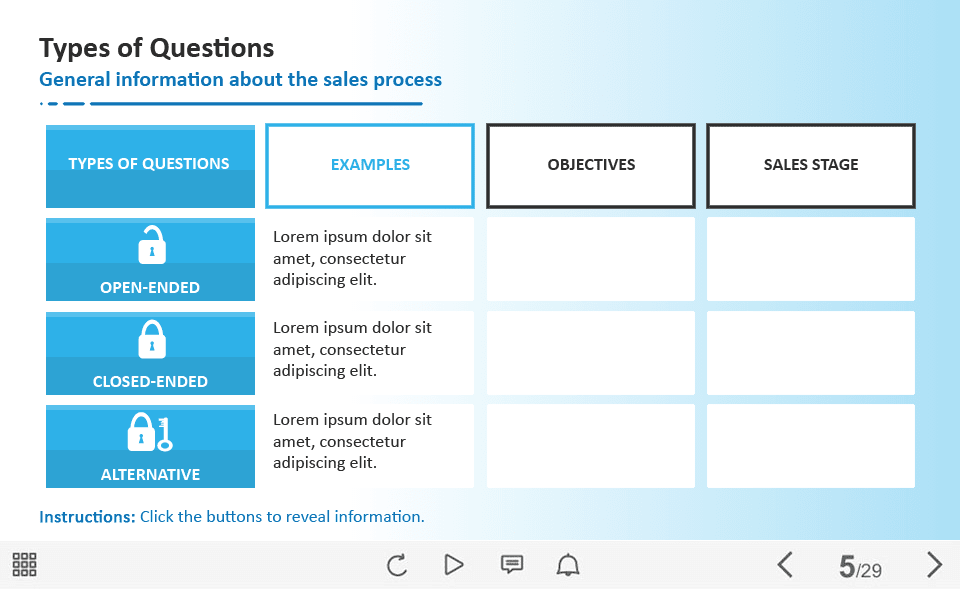Click slide counter 5/29
This screenshot has height=590, width=960.
pos(860,568)
